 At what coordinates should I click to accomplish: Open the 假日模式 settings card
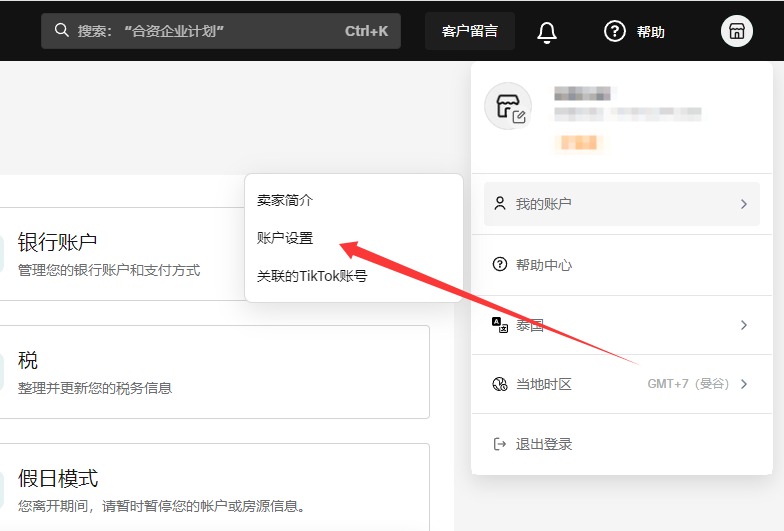point(200,488)
